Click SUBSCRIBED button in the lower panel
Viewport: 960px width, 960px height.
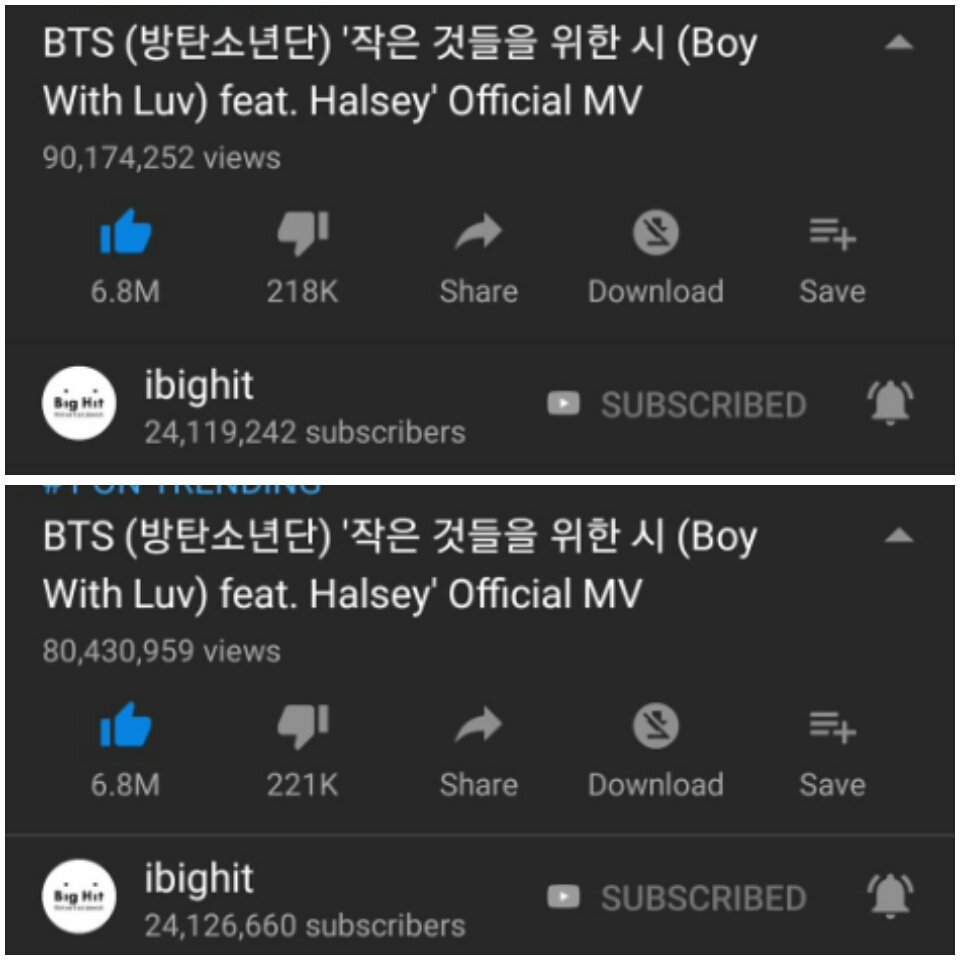(x=677, y=898)
